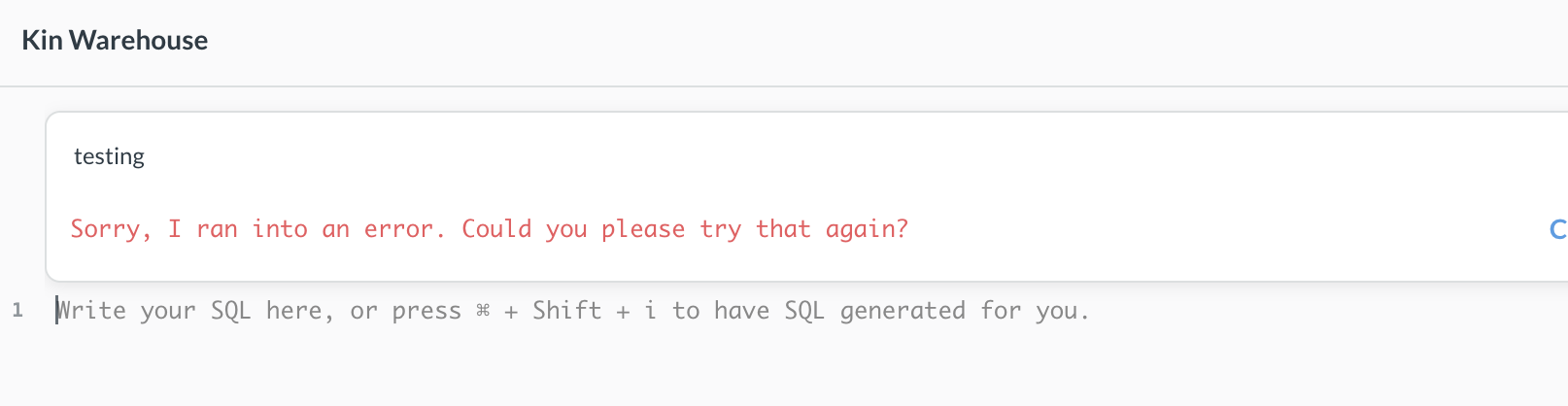Screen dimensions: 1568x406
Task: Click the ⌘ symbol in the editor hint
Action: (x=483, y=311)
